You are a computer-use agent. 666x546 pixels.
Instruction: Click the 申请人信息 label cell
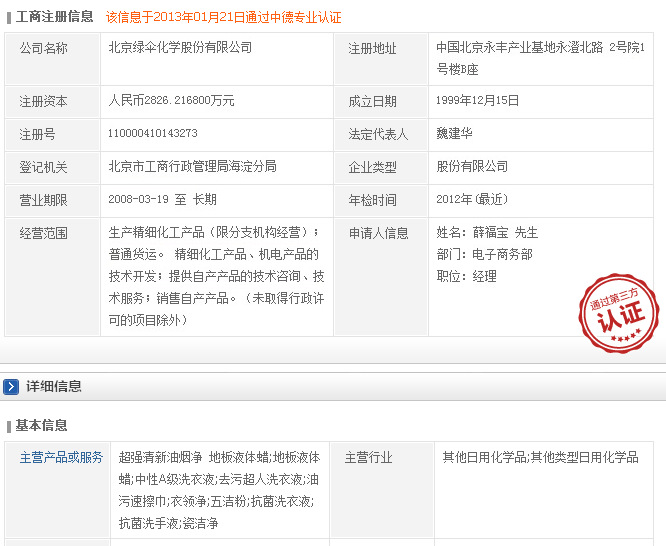(x=381, y=277)
